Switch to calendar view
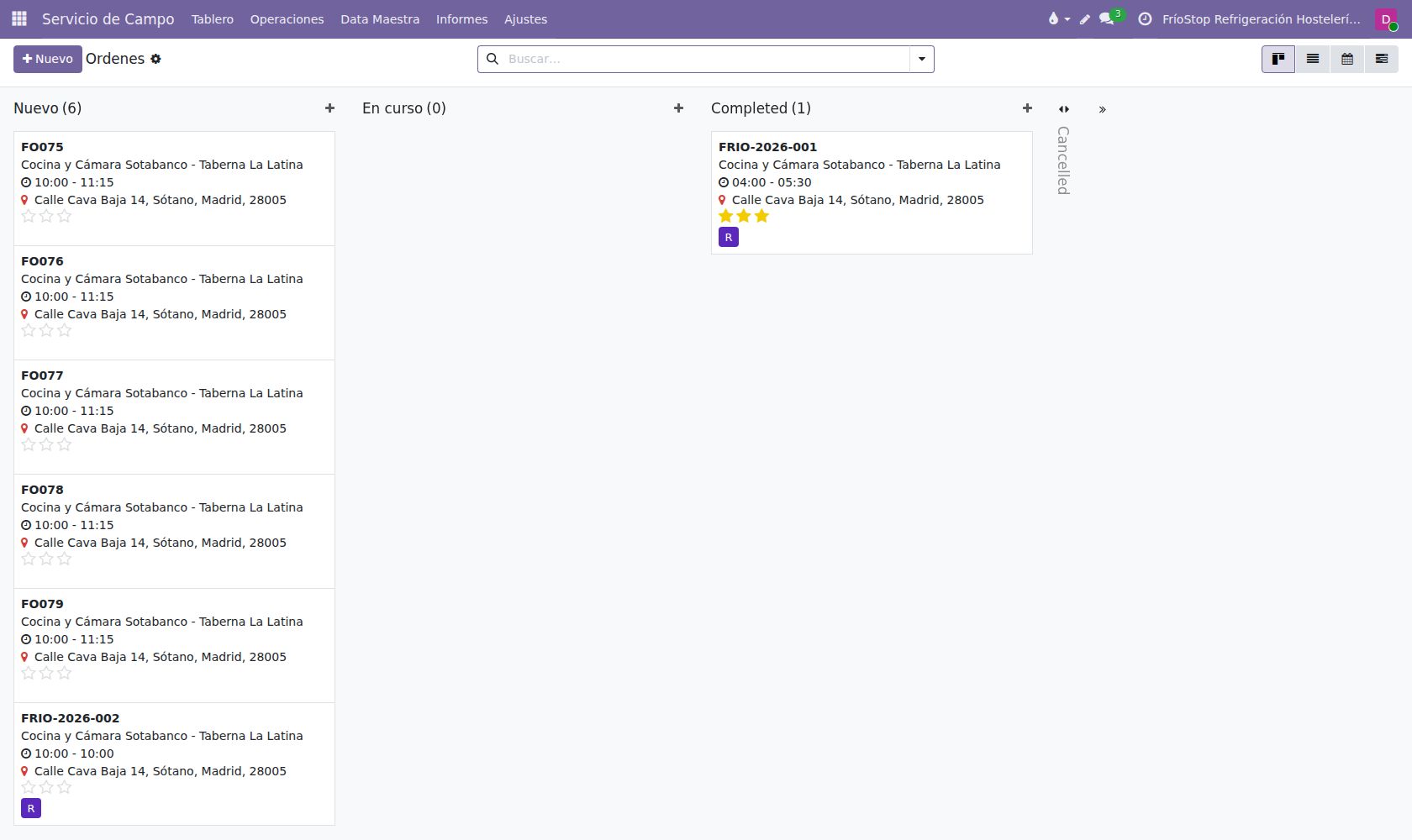The image size is (1412, 840). coord(1347,59)
